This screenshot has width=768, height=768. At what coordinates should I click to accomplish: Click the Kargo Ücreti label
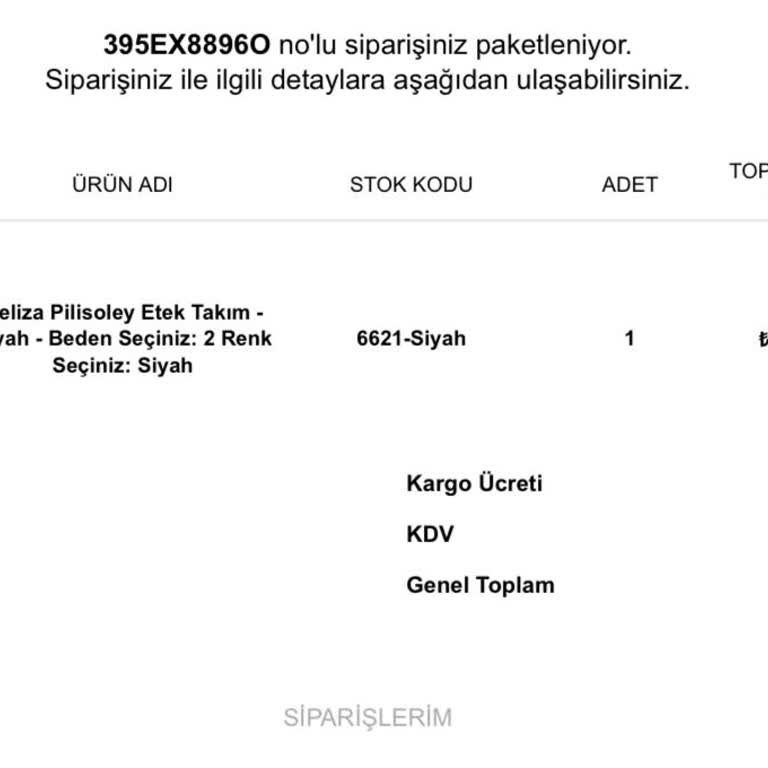coord(474,484)
